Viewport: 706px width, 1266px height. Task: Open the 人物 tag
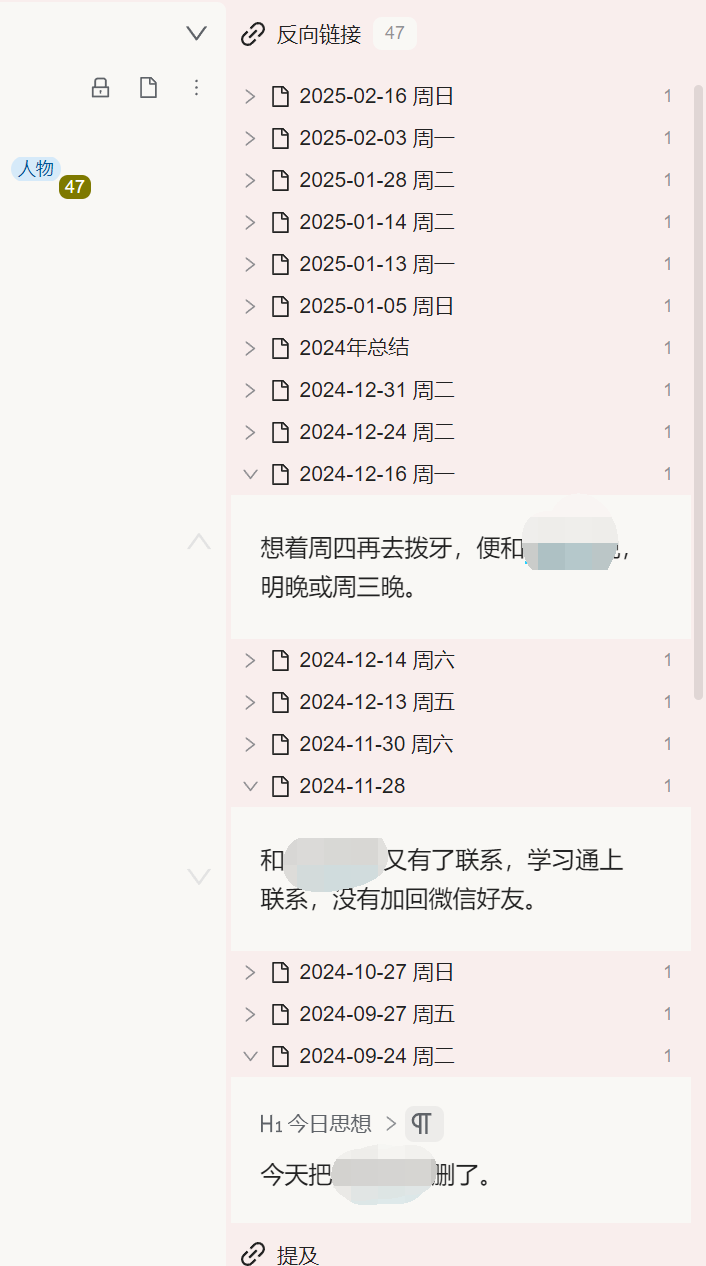coord(36,168)
